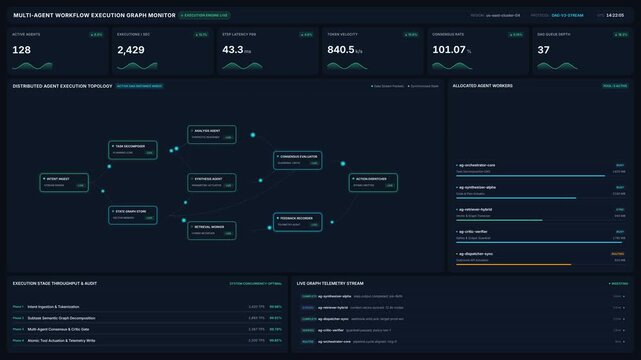
Task: Click the ag-dispatcher-sync orange progress bar
Action: tap(513, 264)
